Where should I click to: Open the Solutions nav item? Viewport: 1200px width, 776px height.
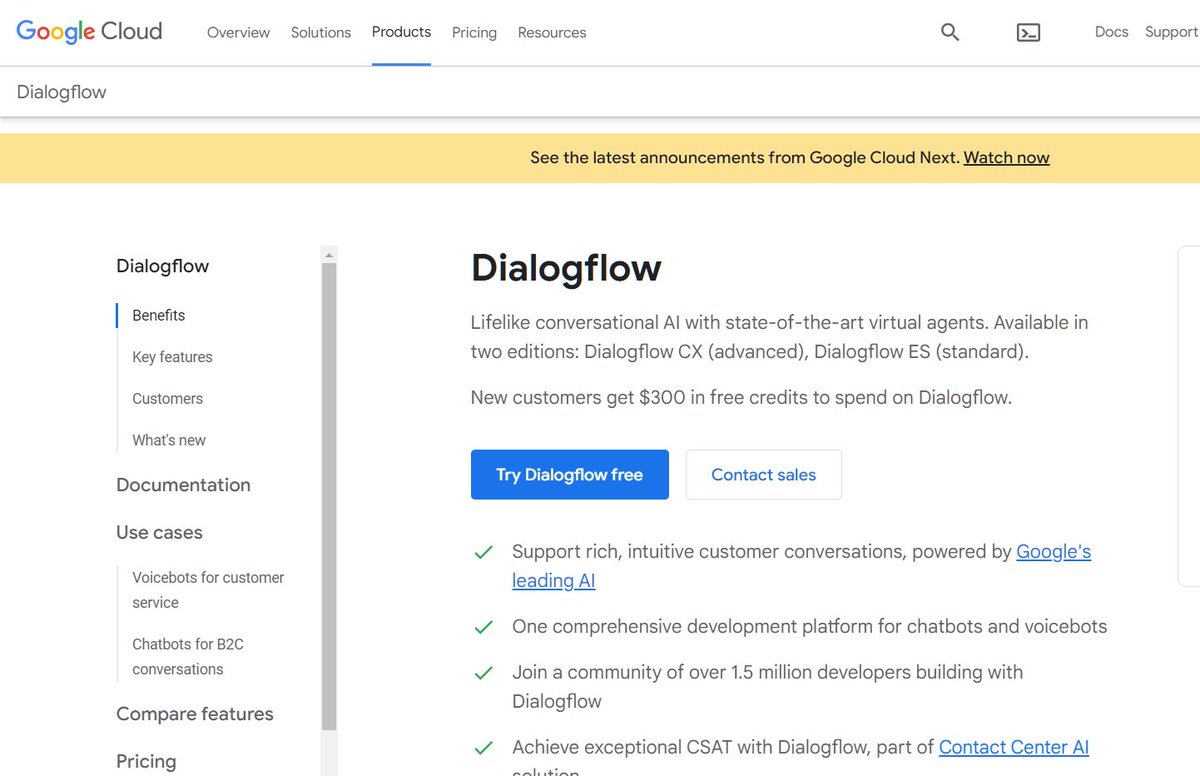(321, 32)
